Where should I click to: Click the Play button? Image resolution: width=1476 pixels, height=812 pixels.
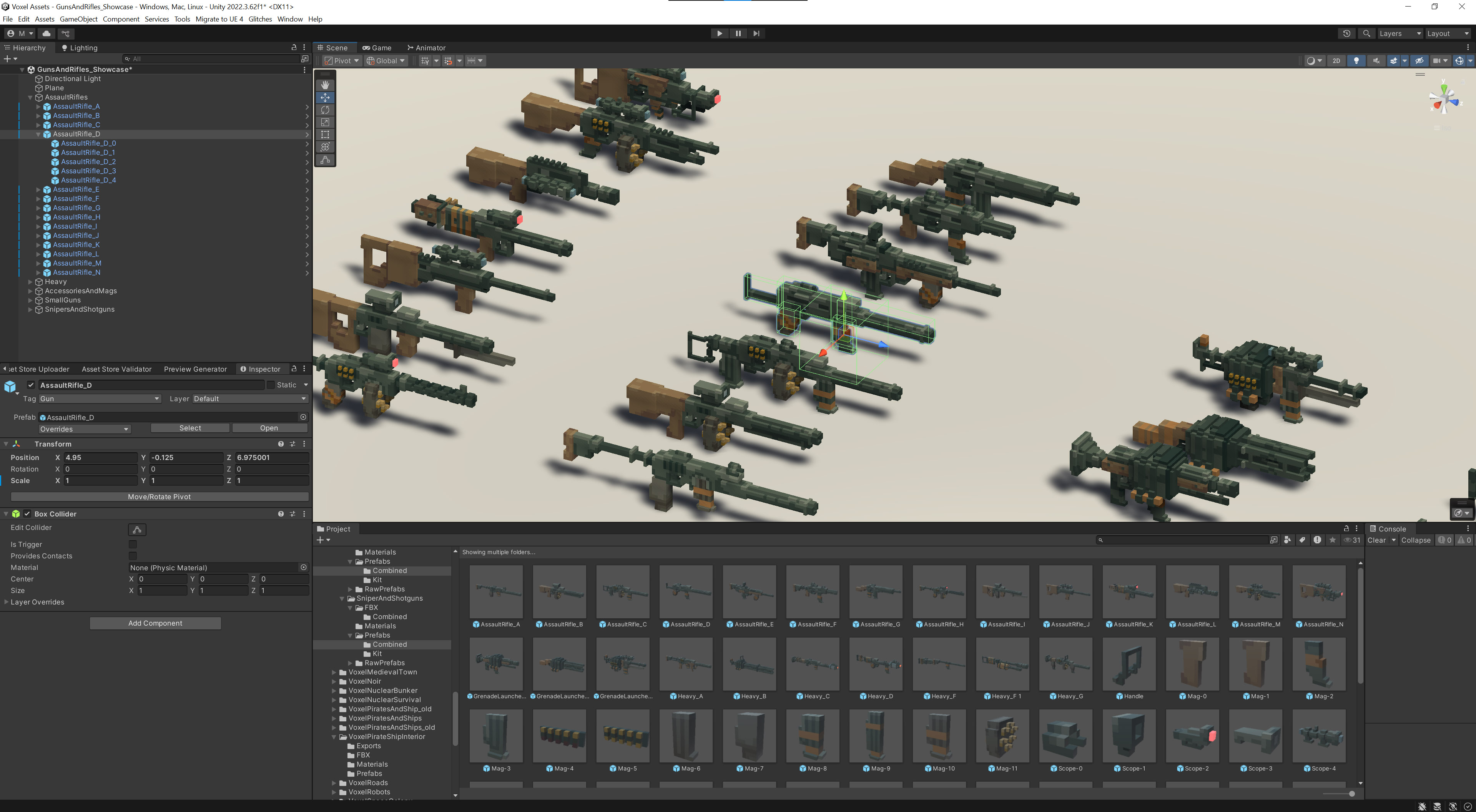[x=720, y=33]
